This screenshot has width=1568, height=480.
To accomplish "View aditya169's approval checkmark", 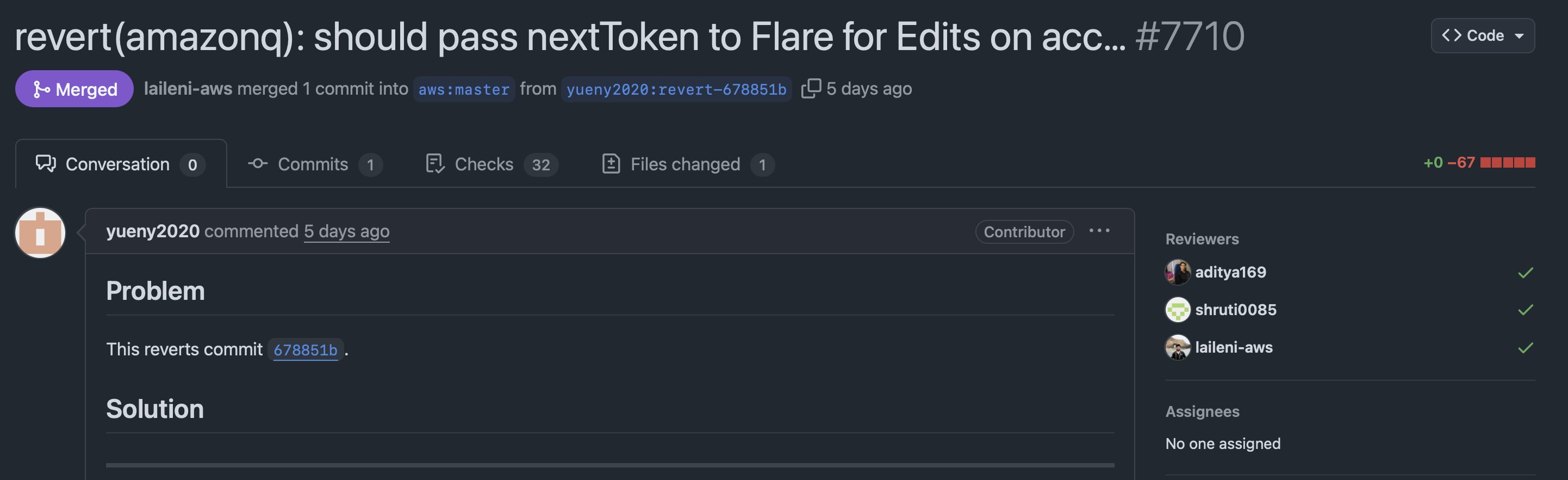I will pos(1525,272).
